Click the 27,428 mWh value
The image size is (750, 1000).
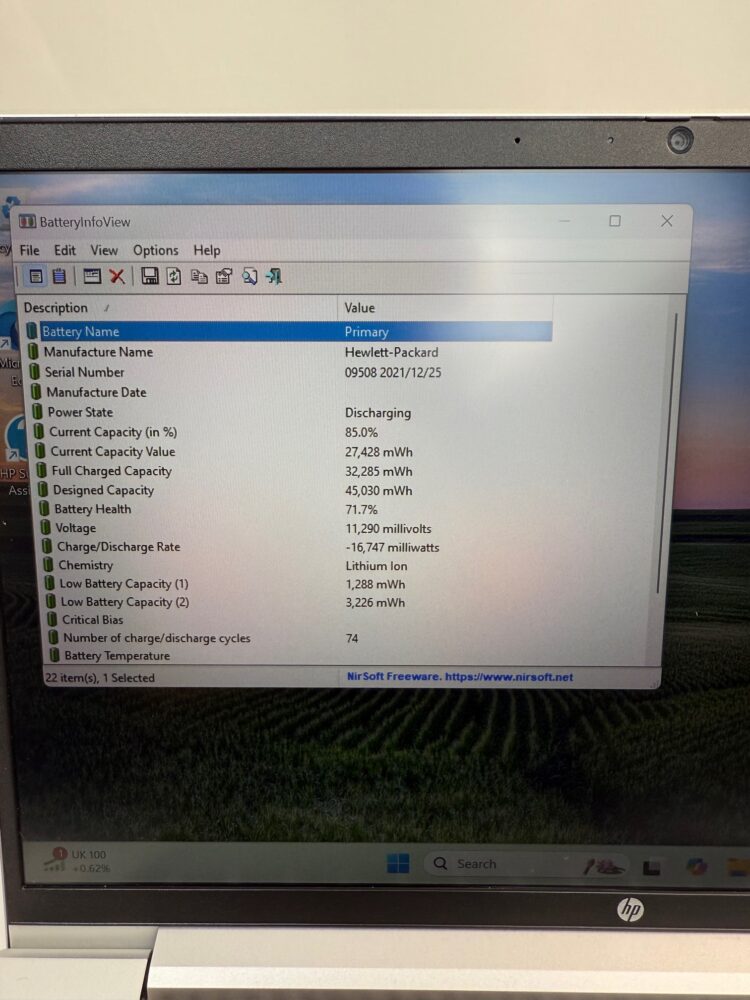[379, 452]
